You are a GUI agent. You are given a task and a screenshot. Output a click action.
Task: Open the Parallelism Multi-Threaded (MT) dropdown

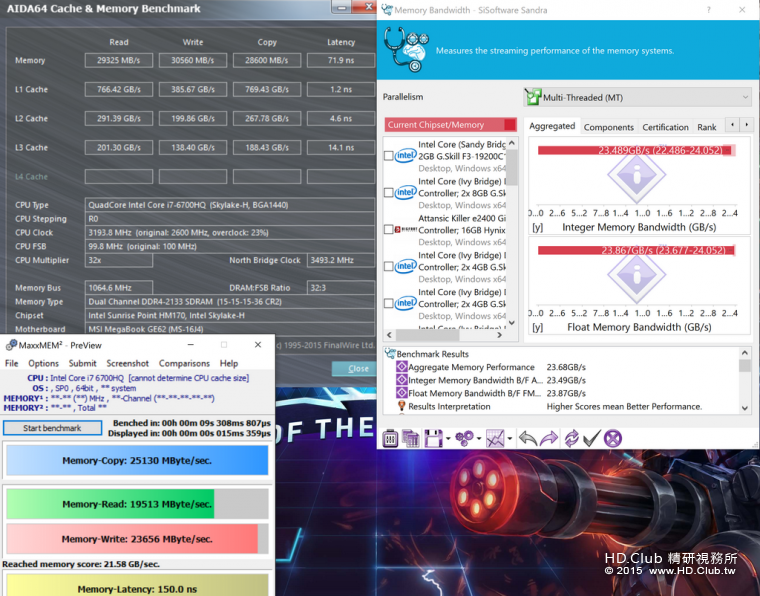click(637, 97)
